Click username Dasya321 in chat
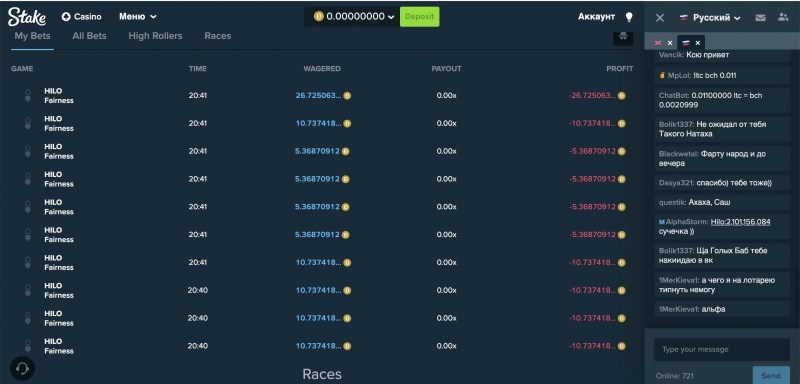800x384 pixels. coord(676,183)
